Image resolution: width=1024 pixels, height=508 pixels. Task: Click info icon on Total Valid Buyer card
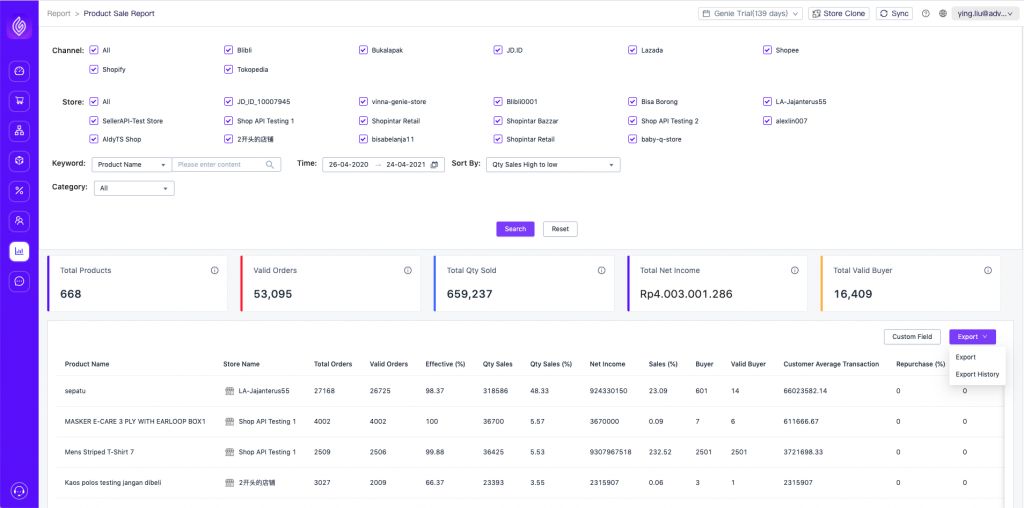(987, 270)
